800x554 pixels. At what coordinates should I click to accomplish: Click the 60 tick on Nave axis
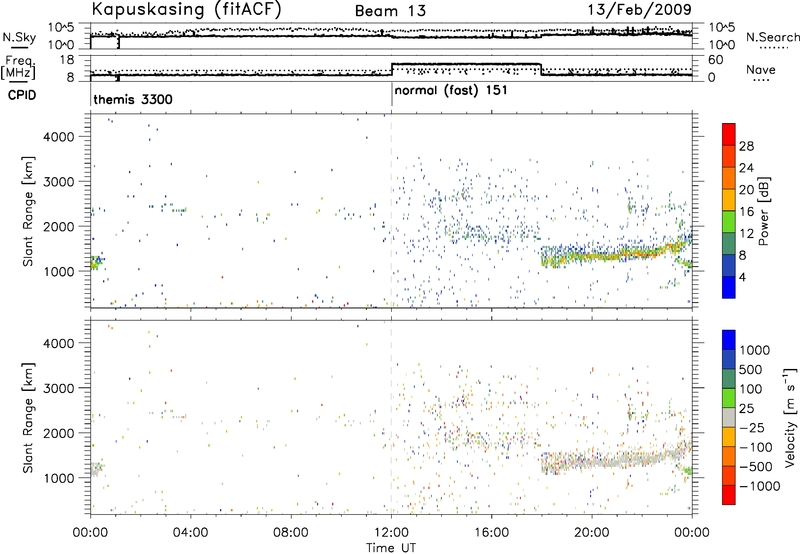pos(716,60)
